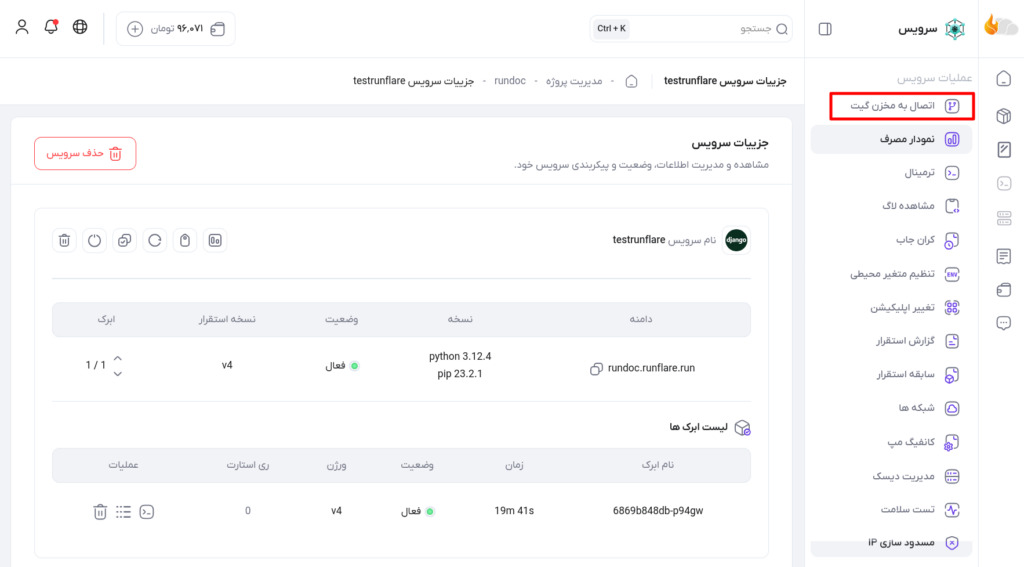Open terminal for pod 6869b848db-p94gw
The width and height of the screenshot is (1024, 567).
(x=147, y=511)
